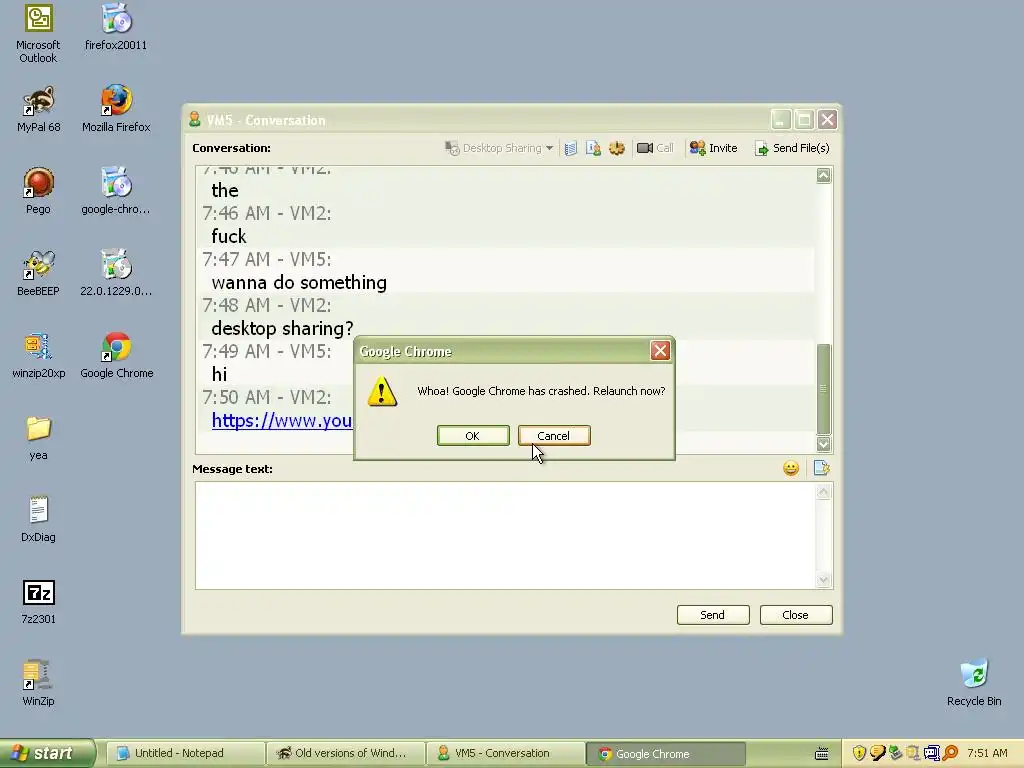
Task: Select the Google Chrome desktop shortcut
Action: coord(116,356)
